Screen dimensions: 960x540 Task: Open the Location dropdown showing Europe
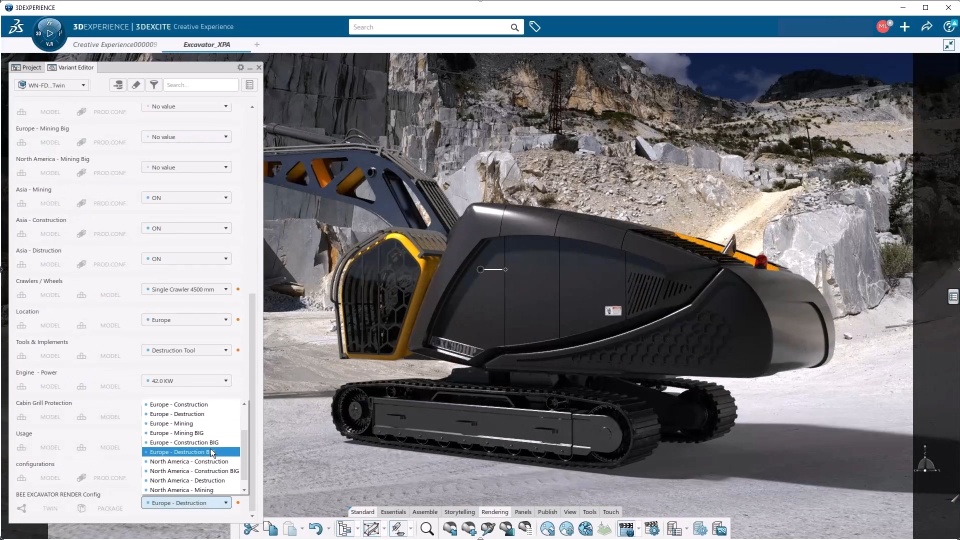coord(186,320)
